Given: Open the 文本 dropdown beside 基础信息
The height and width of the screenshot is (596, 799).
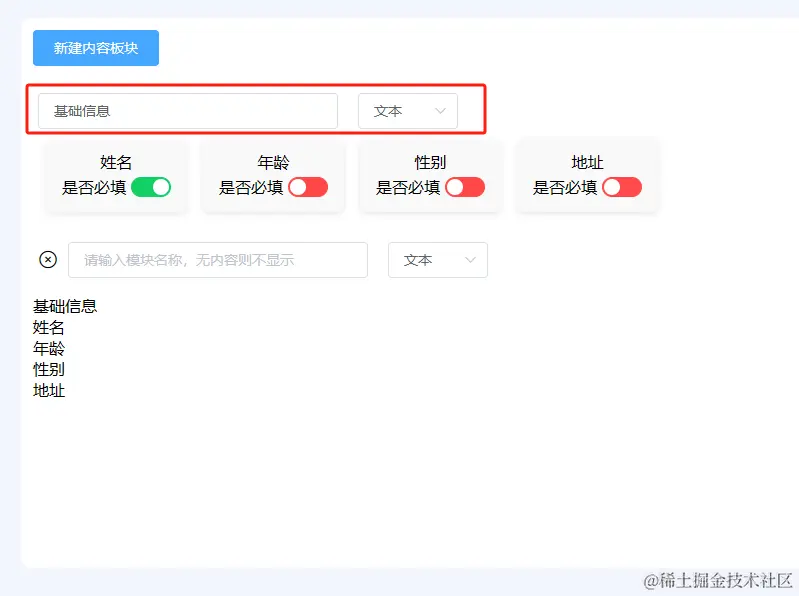Looking at the screenshot, I should [408, 111].
